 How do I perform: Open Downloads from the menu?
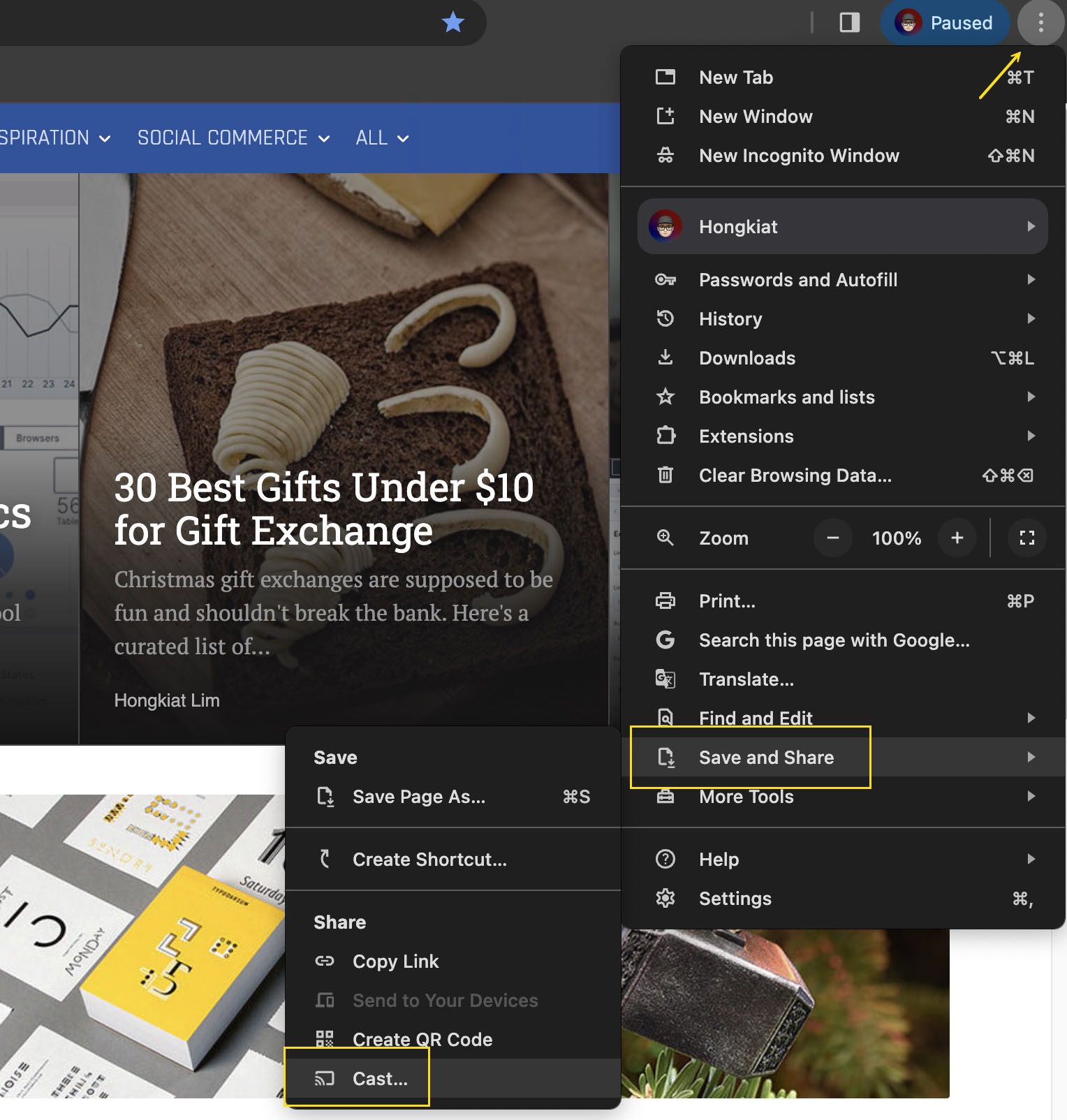pyautogui.click(x=843, y=358)
